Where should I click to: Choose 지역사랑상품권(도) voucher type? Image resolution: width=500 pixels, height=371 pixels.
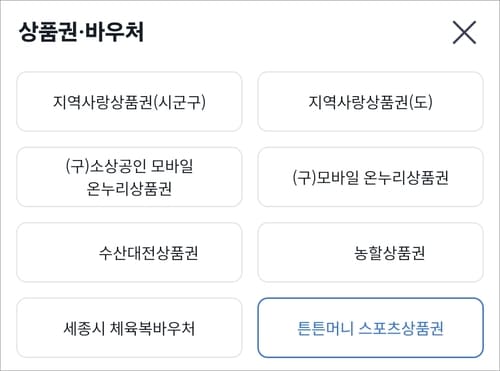(370, 102)
